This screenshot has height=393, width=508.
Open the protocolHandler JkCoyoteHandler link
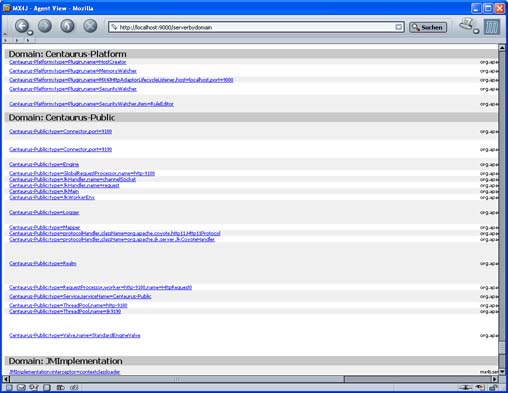pyautogui.click(x=112, y=239)
